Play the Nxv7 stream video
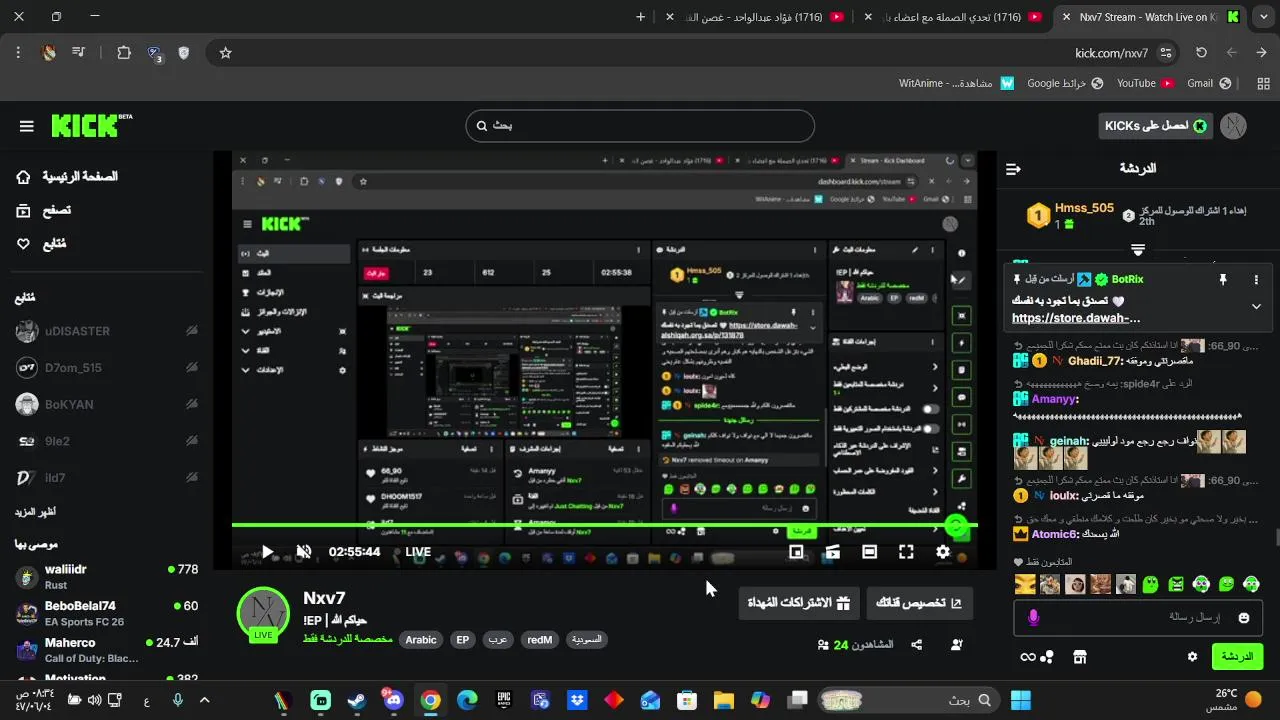The height and width of the screenshot is (720, 1280). pyautogui.click(x=267, y=552)
